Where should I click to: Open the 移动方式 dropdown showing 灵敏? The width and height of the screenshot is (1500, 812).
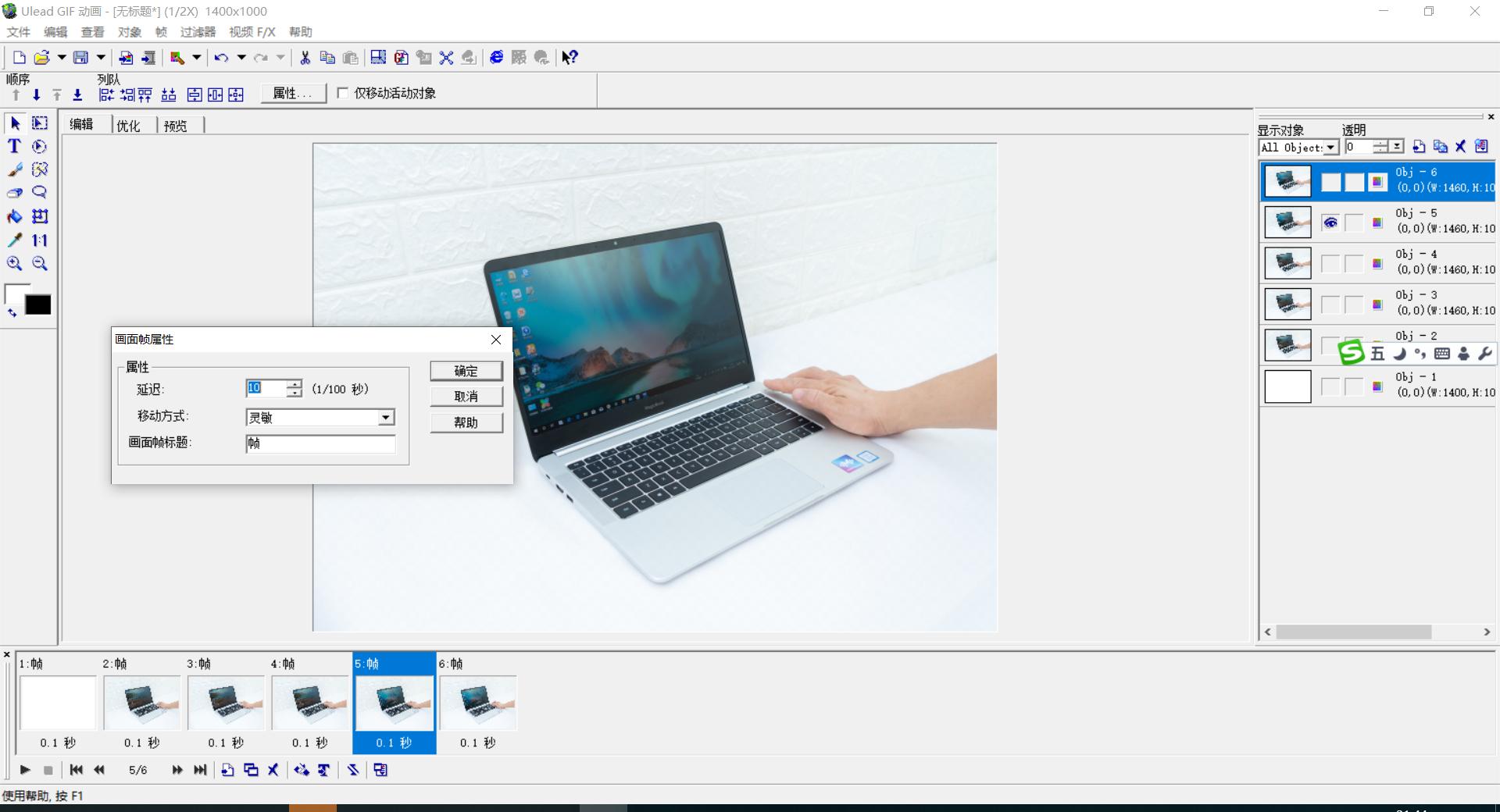click(x=386, y=417)
